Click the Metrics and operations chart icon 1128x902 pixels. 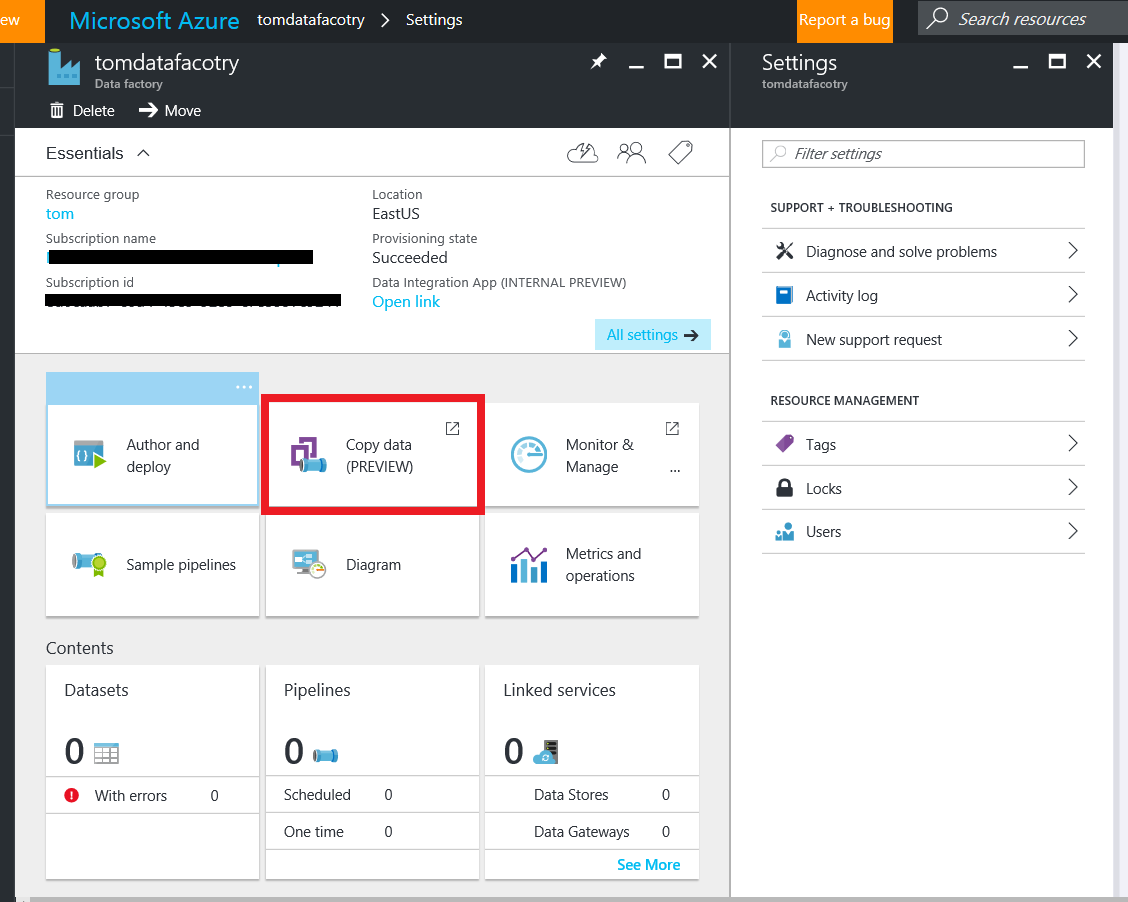click(x=529, y=565)
